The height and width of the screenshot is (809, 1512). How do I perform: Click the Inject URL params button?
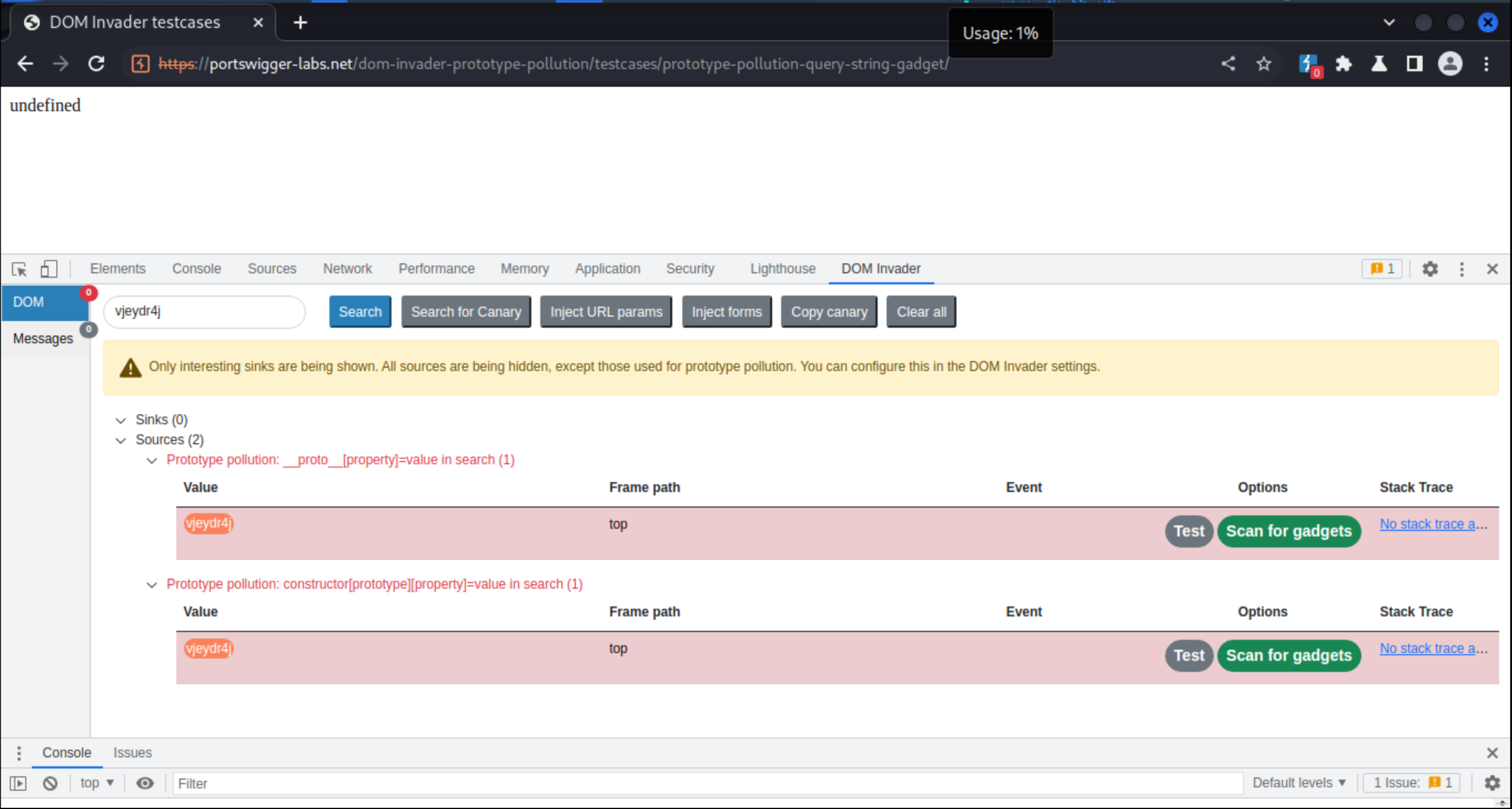click(606, 312)
